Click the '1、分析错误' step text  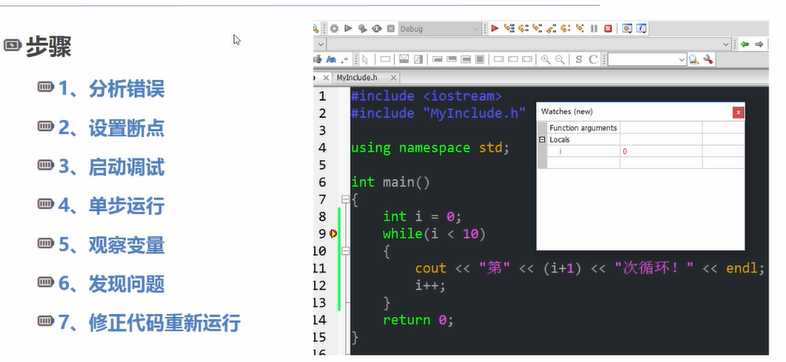click(111, 89)
